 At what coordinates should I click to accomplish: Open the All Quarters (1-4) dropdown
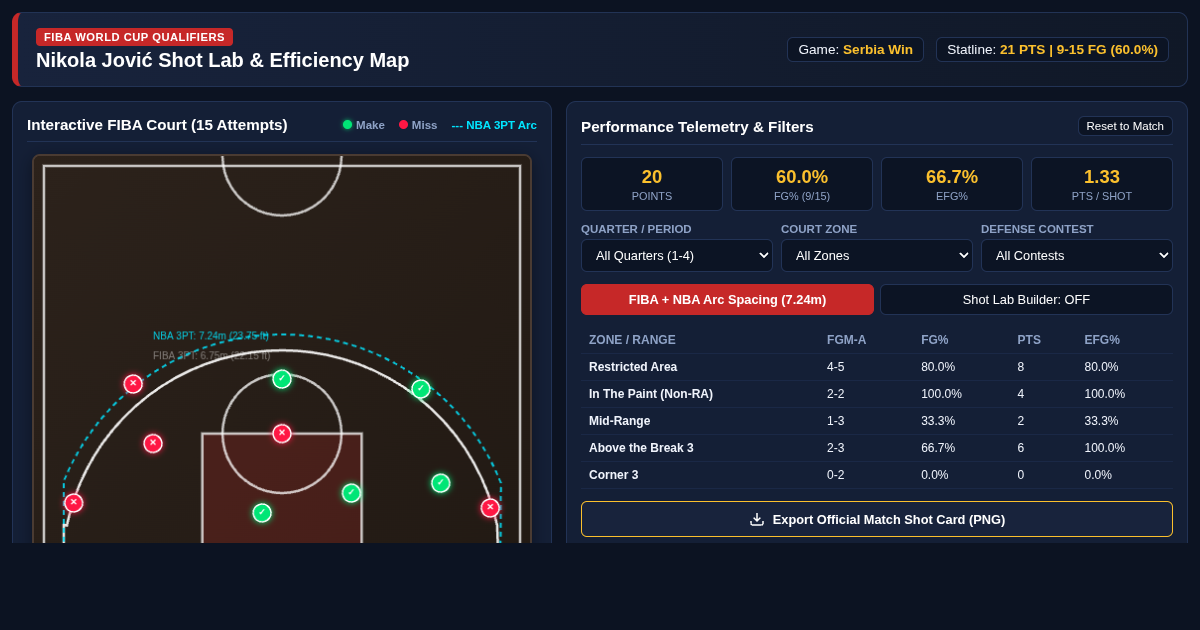tap(677, 255)
